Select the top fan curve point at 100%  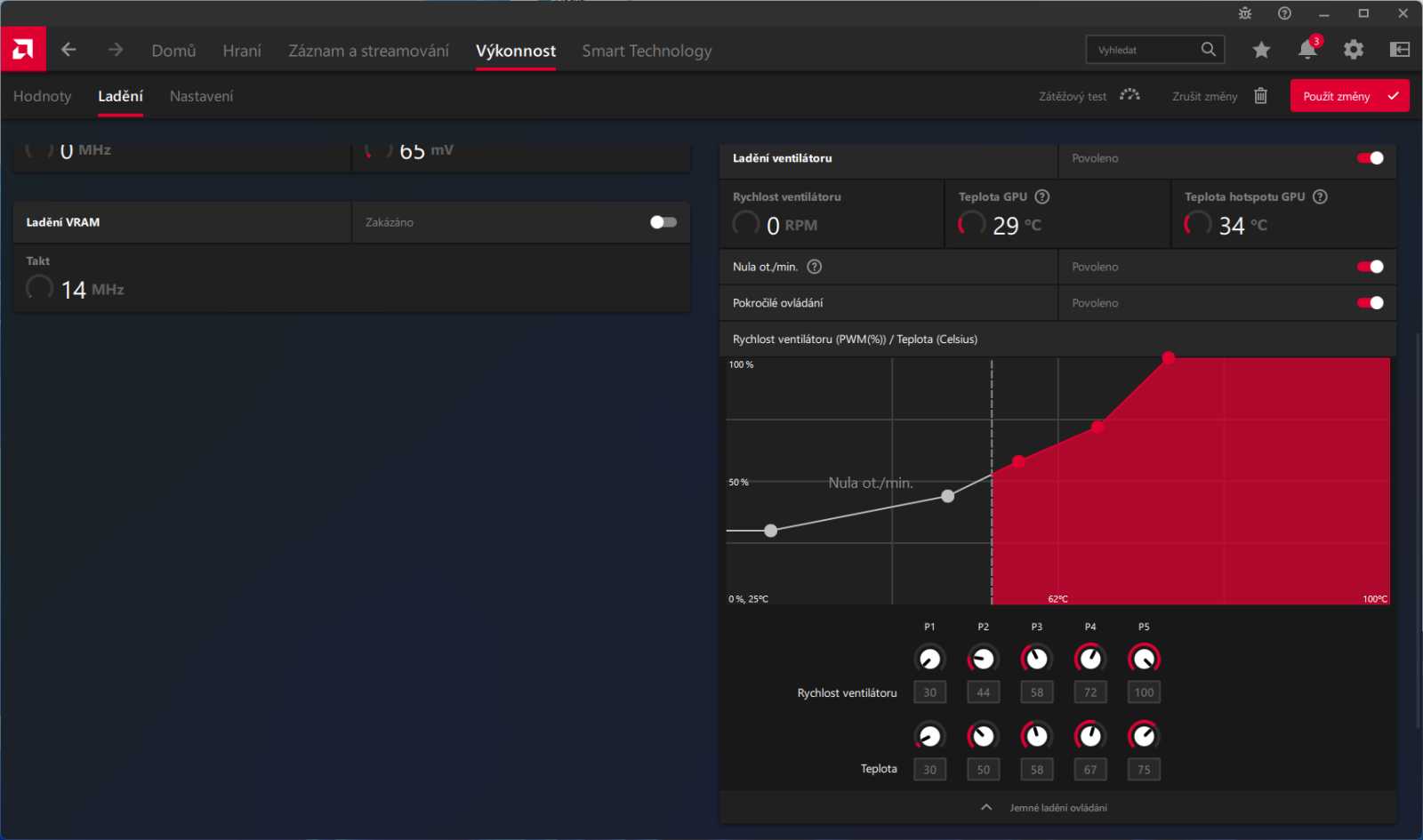(1169, 357)
